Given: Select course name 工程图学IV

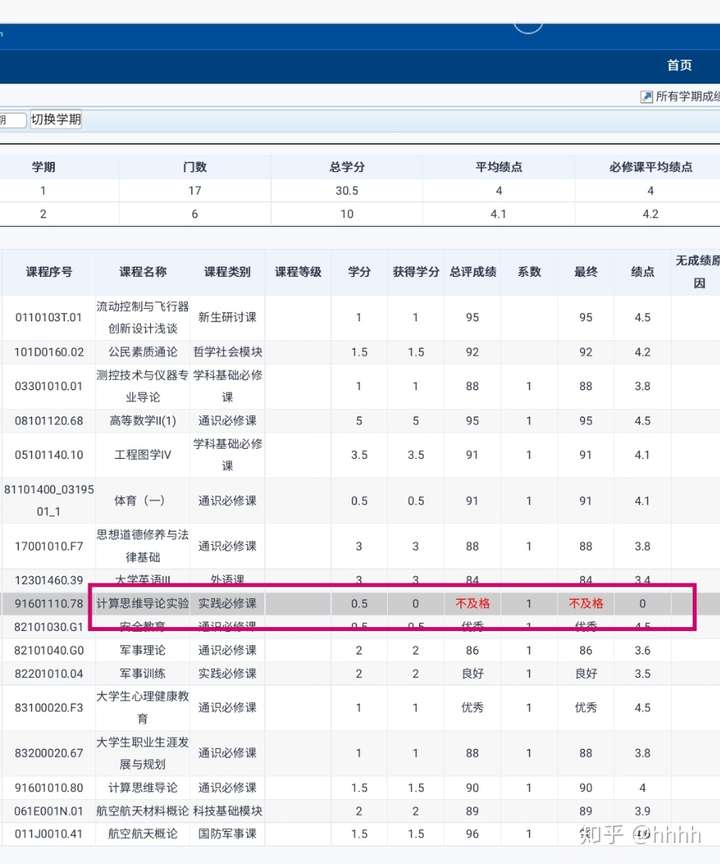Looking at the screenshot, I should pos(143,455).
